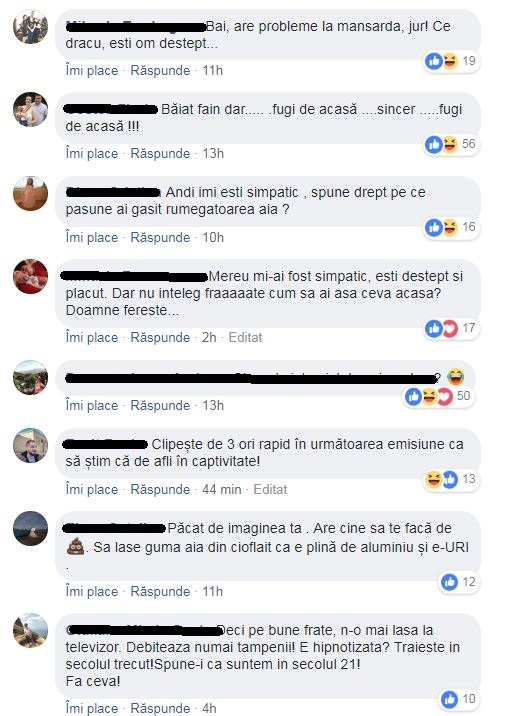The width and height of the screenshot is (513, 716).
Task: Click the 11h timestamp under 'Păcat de imaginea' comment
Action: click(212, 592)
